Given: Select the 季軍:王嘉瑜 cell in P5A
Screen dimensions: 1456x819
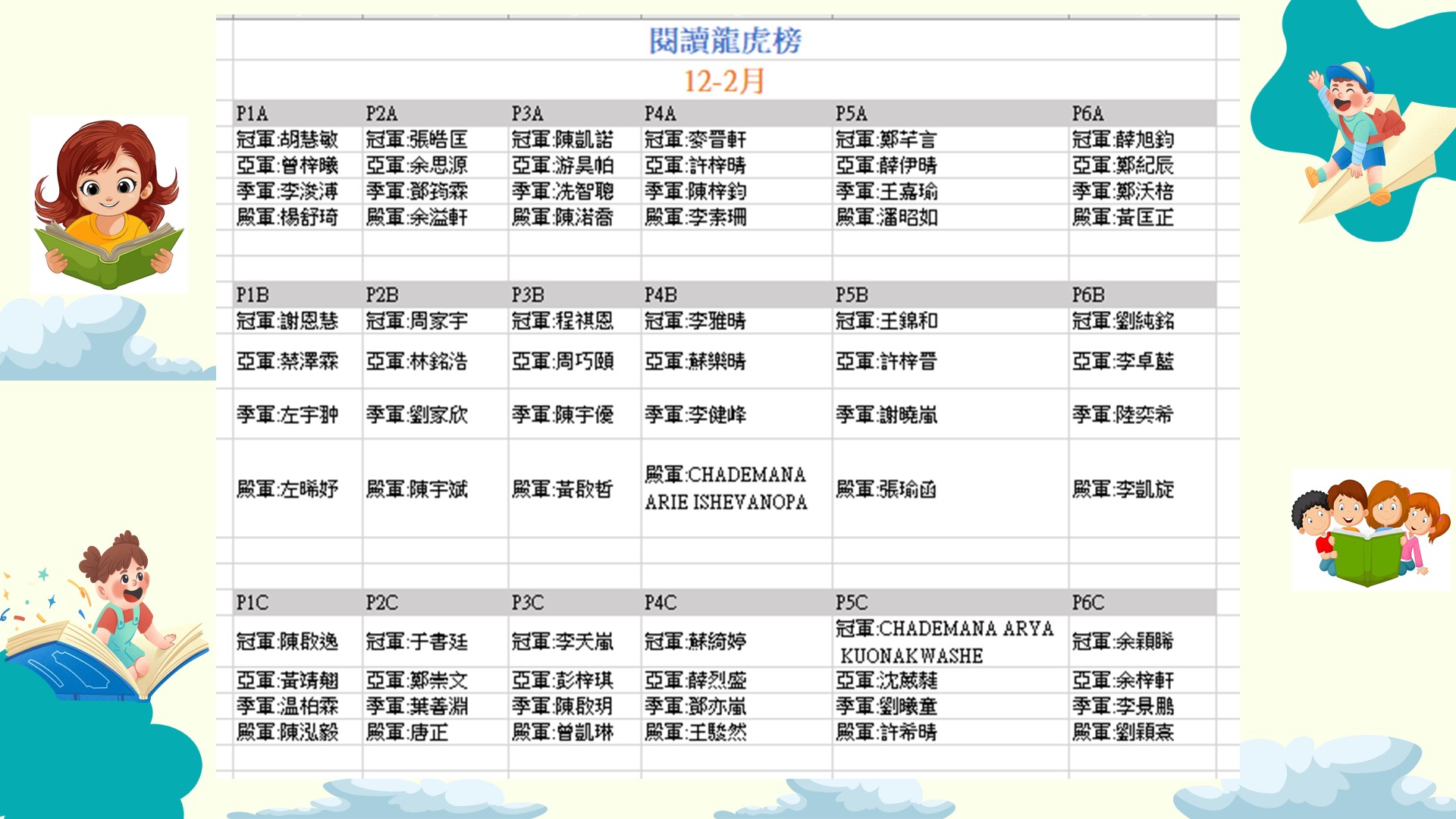Looking at the screenshot, I should pyautogui.click(x=886, y=191).
